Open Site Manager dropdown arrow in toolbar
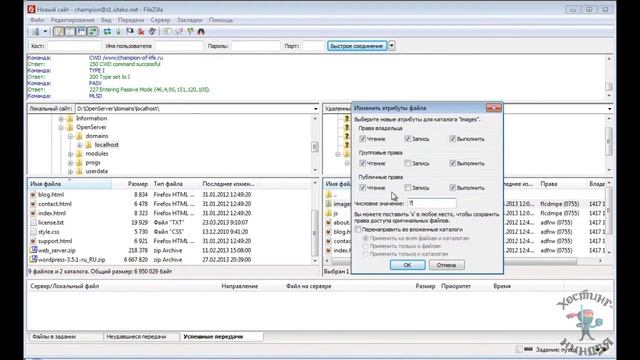This screenshot has height=360, width=640. [x=45, y=31]
